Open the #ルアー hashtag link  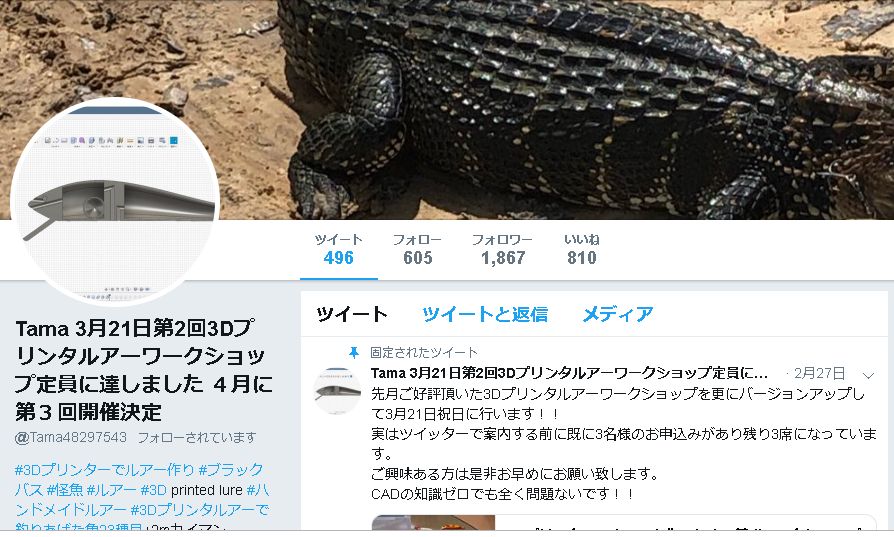pyautogui.click(x=112, y=490)
